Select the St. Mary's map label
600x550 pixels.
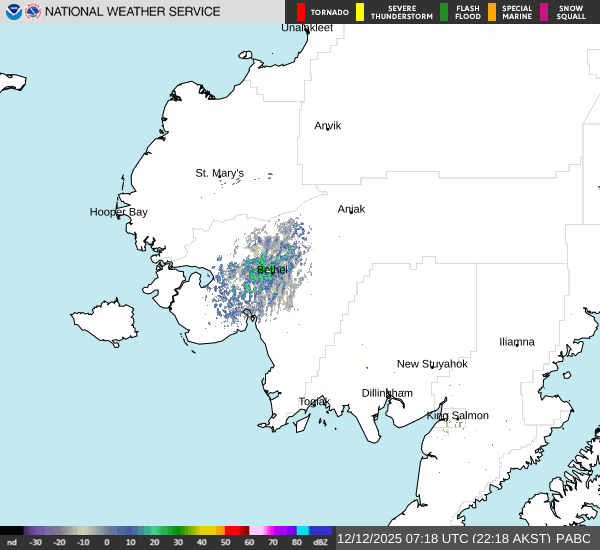(x=219, y=173)
